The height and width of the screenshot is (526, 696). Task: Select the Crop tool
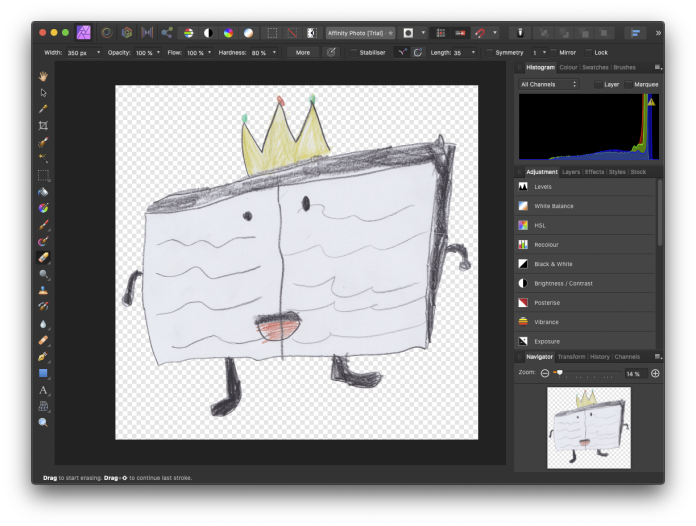point(43,125)
